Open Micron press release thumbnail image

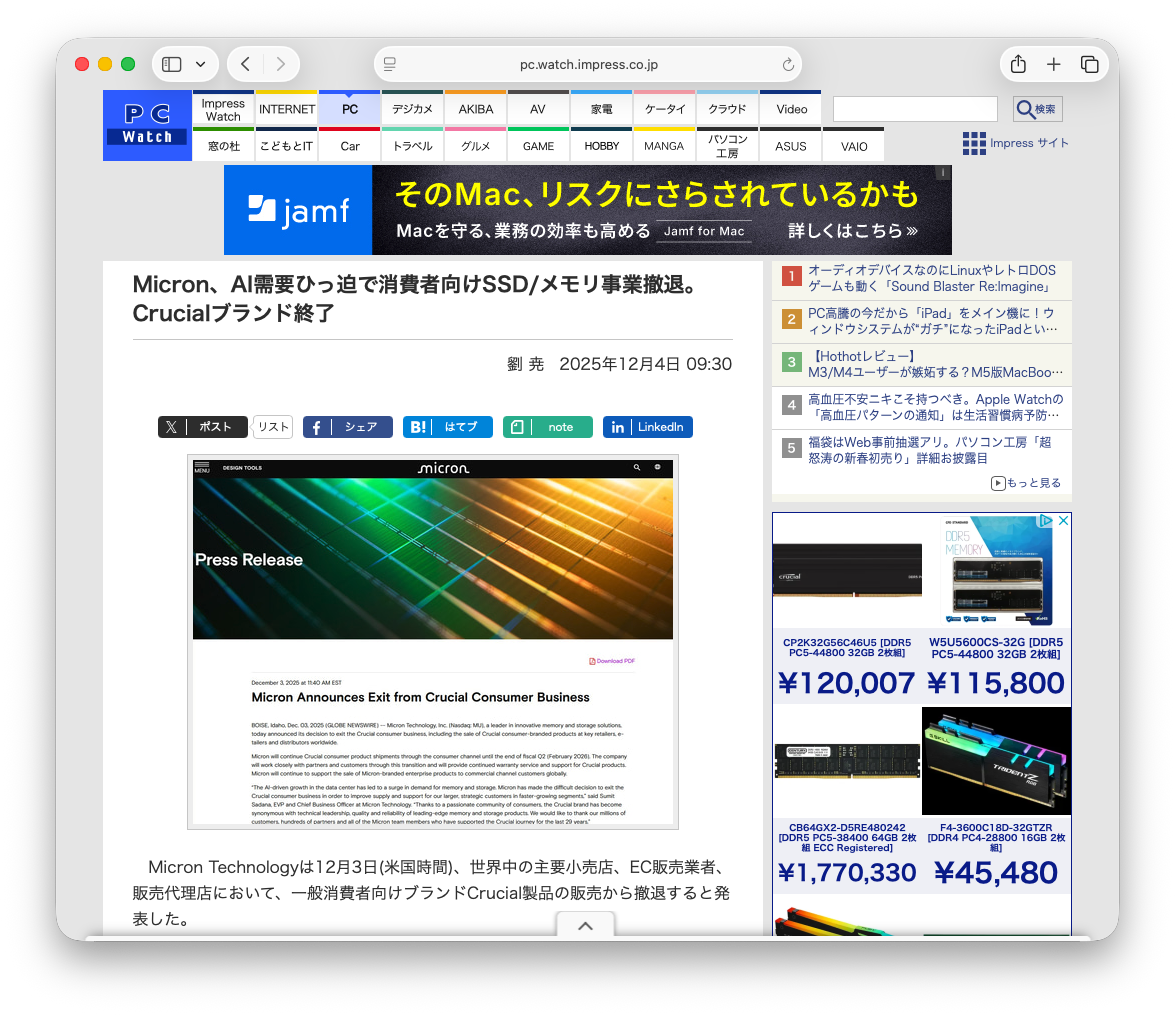click(432, 642)
